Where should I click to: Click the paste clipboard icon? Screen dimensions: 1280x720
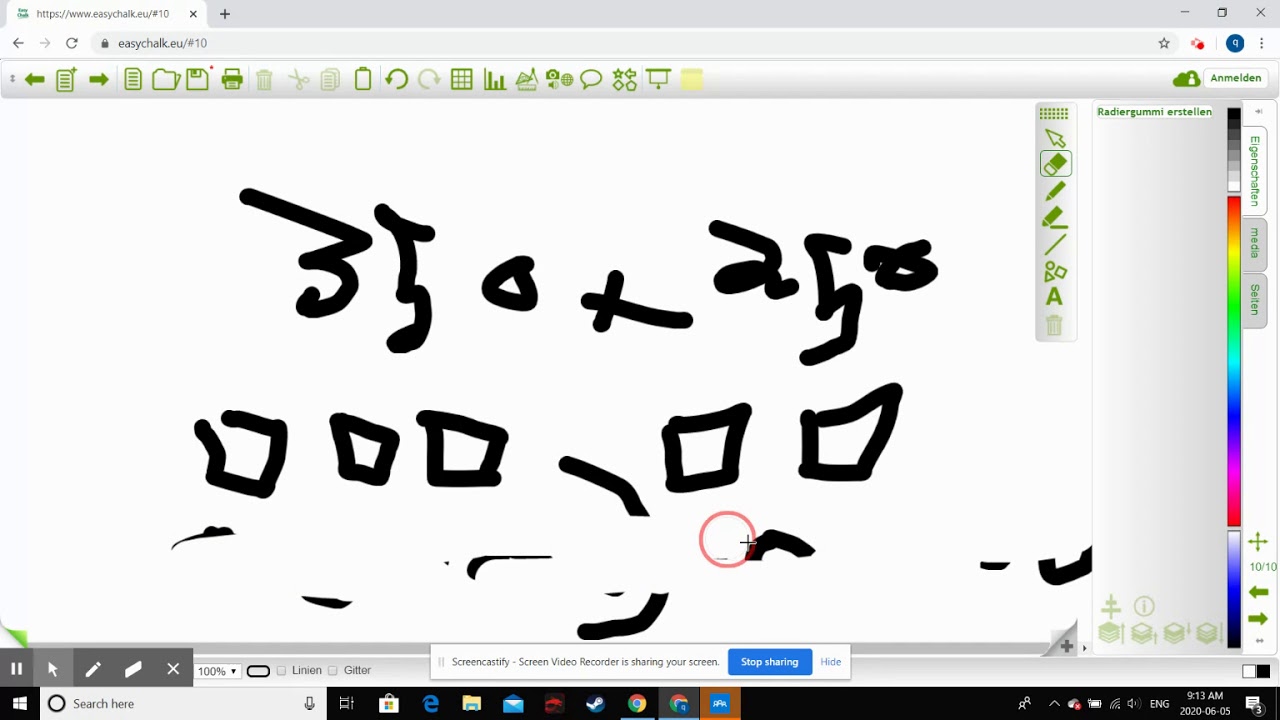tap(363, 79)
